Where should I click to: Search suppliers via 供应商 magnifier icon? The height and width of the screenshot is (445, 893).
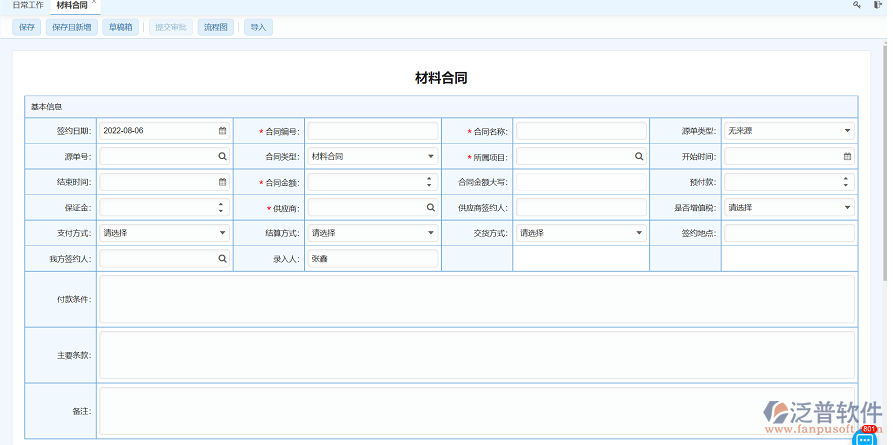pyautogui.click(x=431, y=208)
